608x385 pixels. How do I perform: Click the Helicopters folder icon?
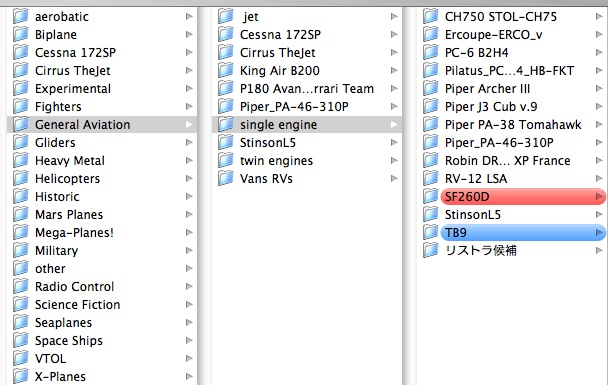click(21, 178)
